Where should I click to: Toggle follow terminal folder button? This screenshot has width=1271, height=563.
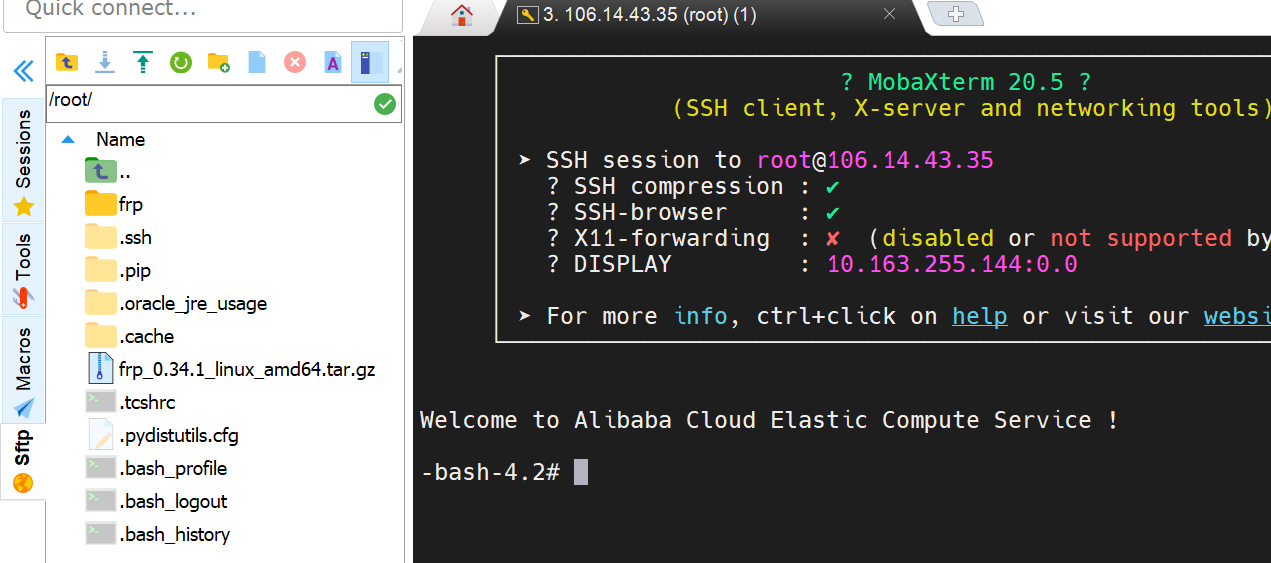point(370,62)
